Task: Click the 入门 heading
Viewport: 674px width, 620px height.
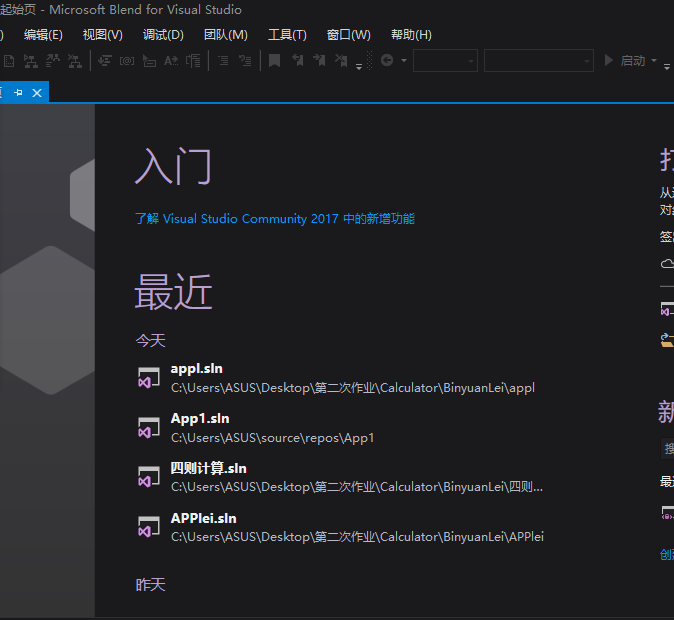Action: click(x=173, y=167)
